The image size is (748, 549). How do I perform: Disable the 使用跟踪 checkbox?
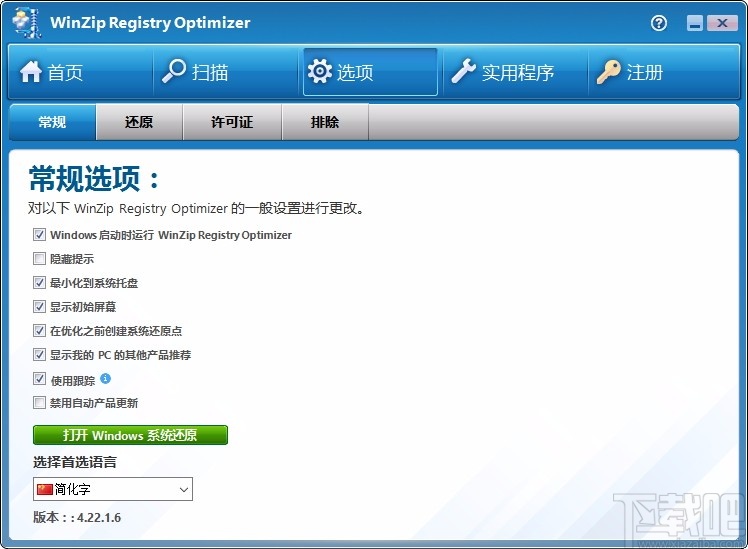(x=39, y=379)
